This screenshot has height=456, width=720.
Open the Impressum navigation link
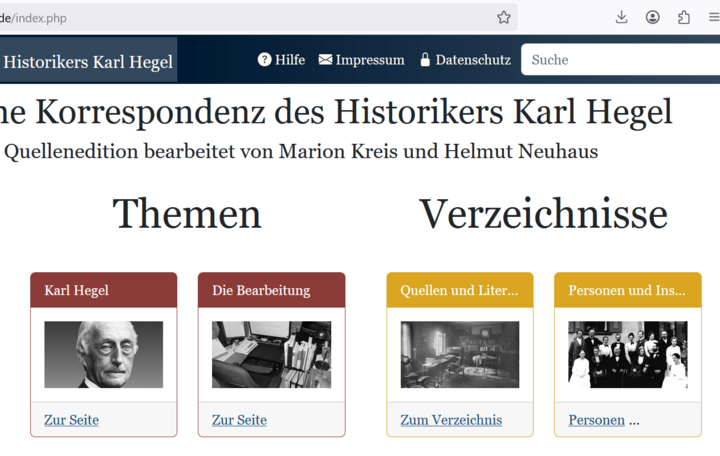coord(370,60)
